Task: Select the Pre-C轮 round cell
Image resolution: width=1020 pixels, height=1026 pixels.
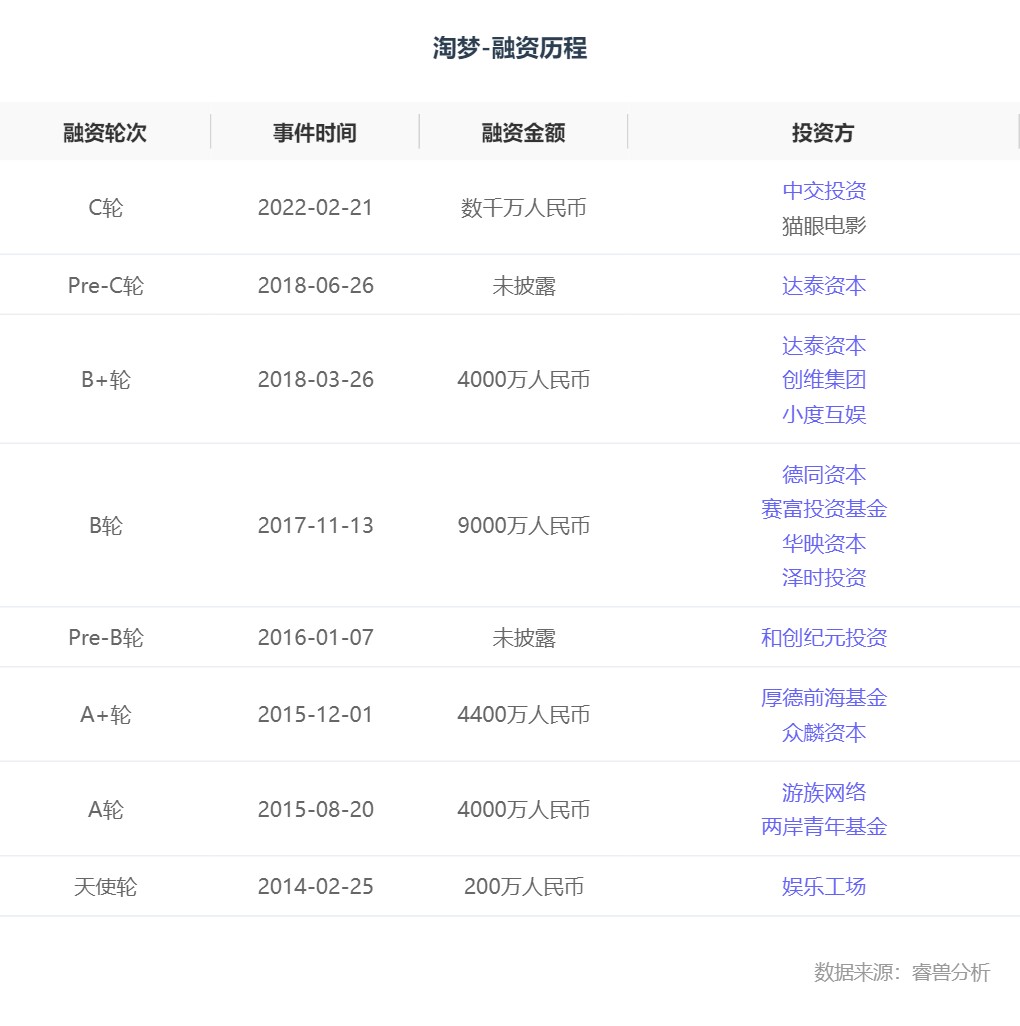Action: 105,285
